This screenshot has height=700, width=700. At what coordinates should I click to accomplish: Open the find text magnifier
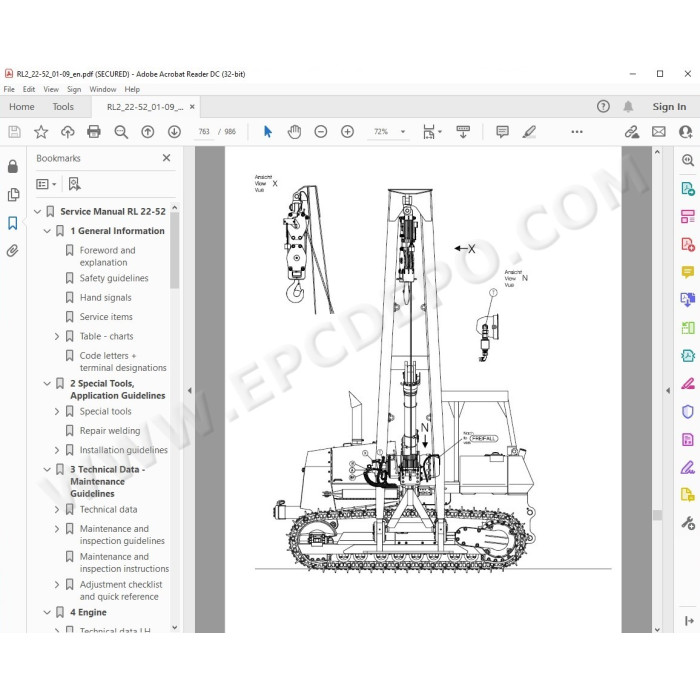click(x=121, y=132)
